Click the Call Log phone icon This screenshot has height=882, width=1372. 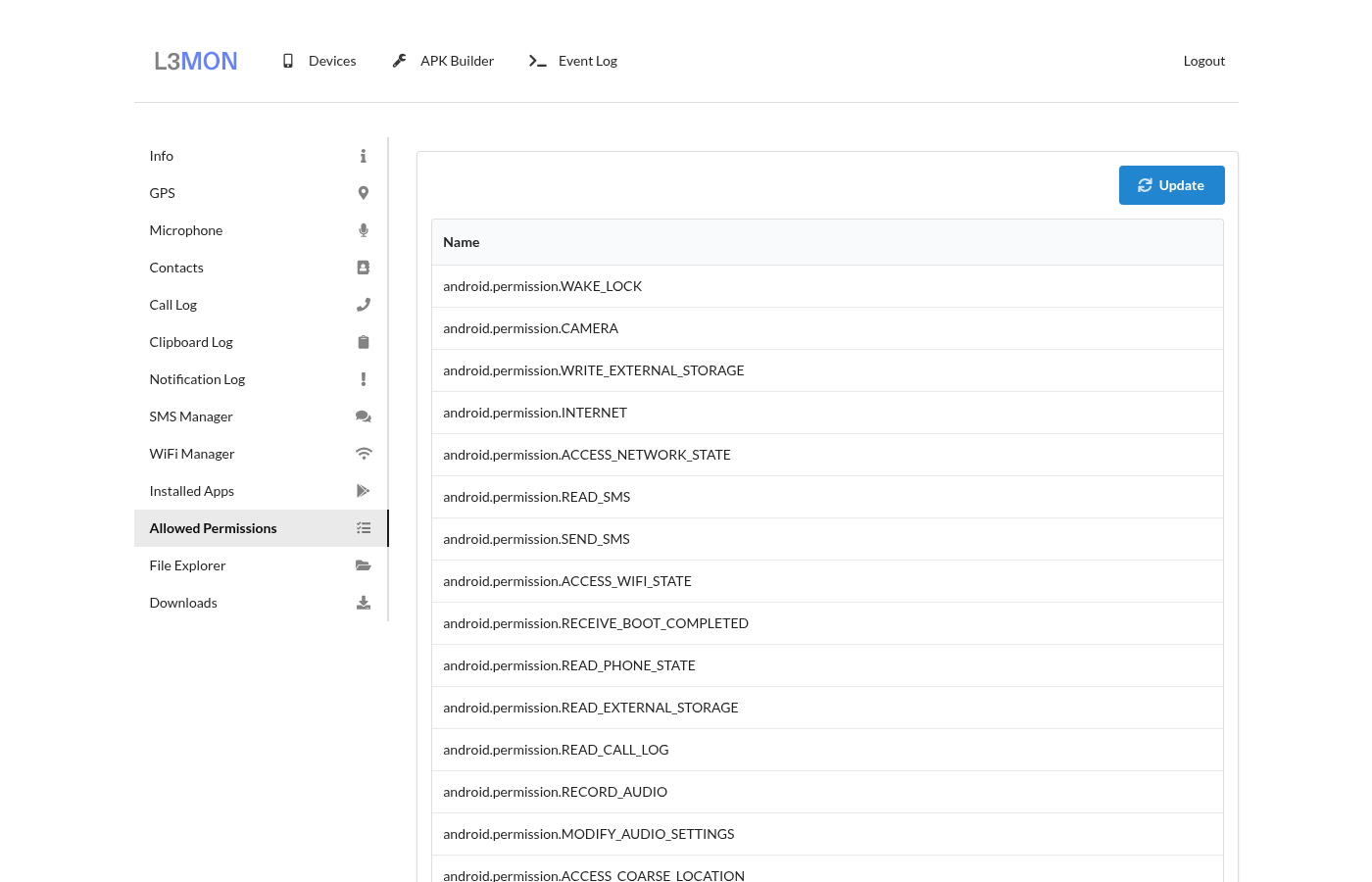point(364,305)
